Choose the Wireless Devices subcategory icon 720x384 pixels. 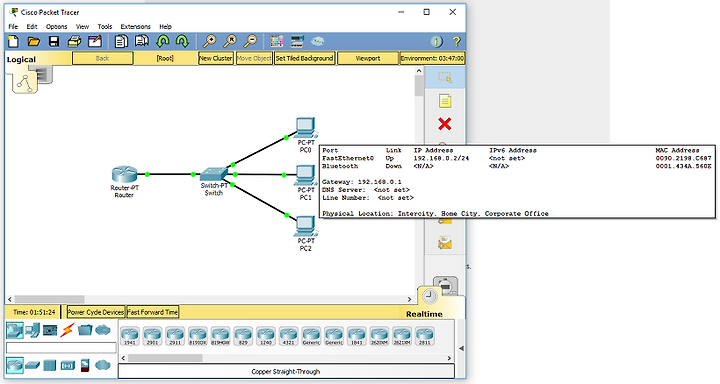point(68,366)
